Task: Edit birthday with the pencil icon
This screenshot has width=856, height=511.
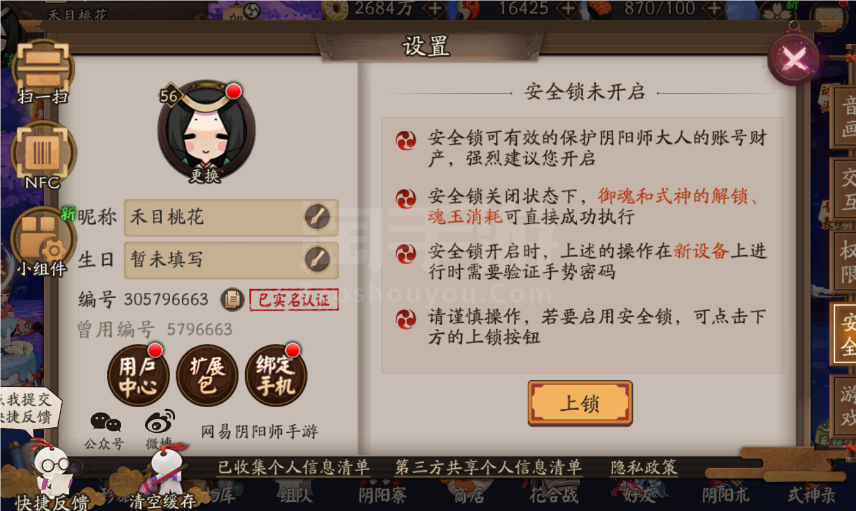Action: 317,259
